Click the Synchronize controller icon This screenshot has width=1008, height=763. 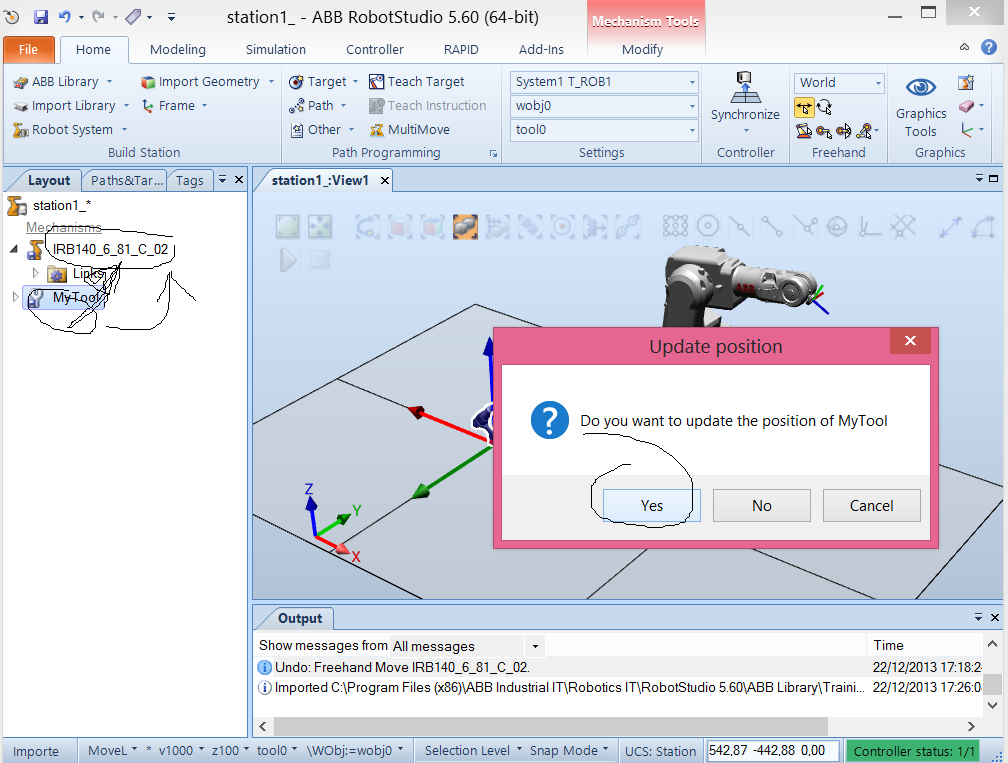click(x=744, y=87)
